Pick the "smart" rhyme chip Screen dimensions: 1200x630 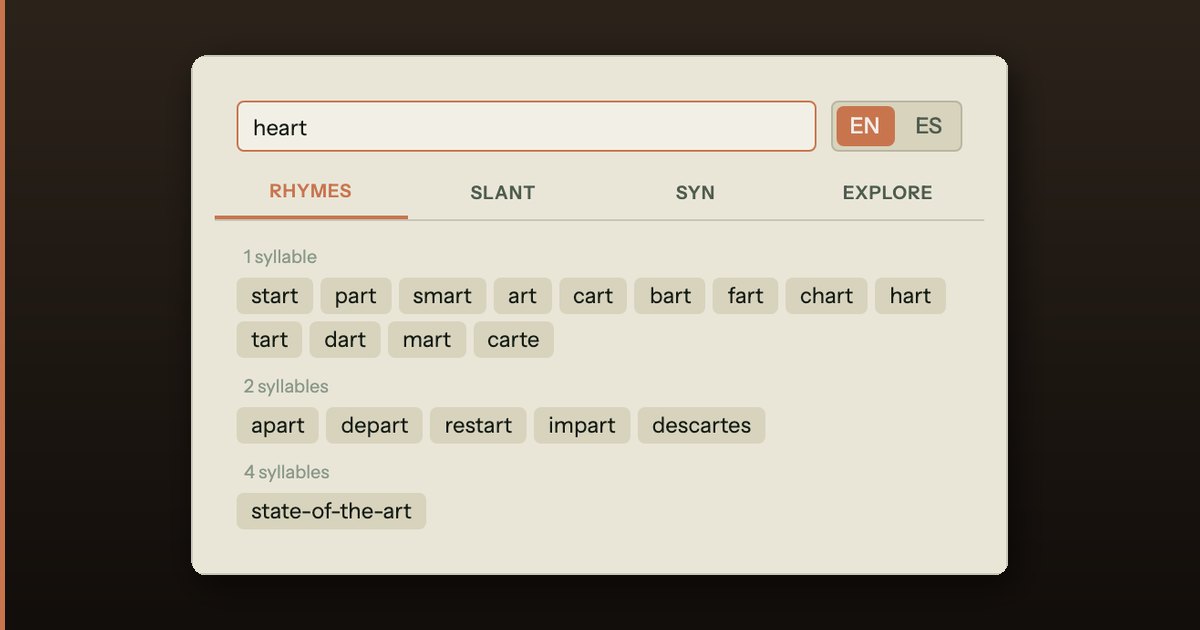[442, 296]
